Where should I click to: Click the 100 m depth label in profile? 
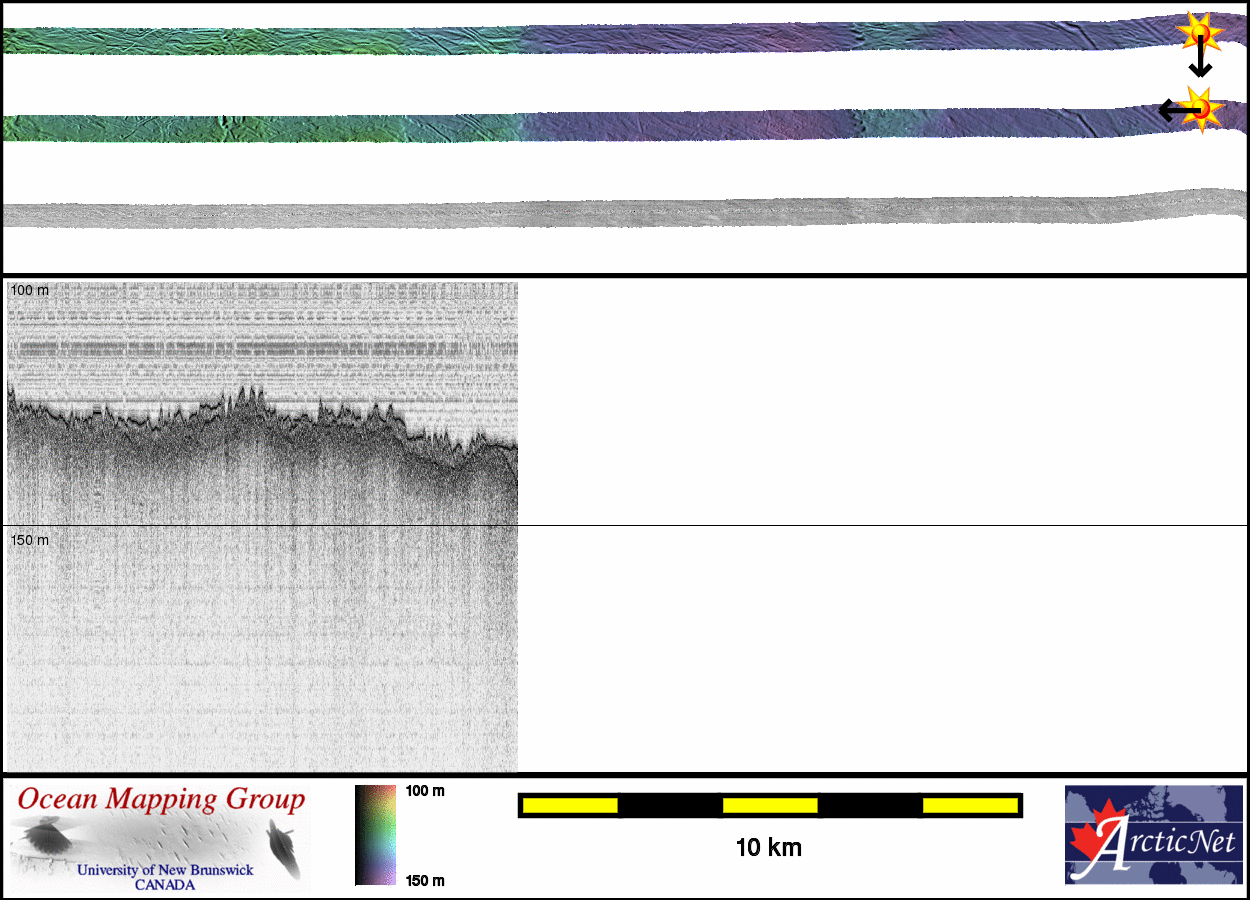29,290
